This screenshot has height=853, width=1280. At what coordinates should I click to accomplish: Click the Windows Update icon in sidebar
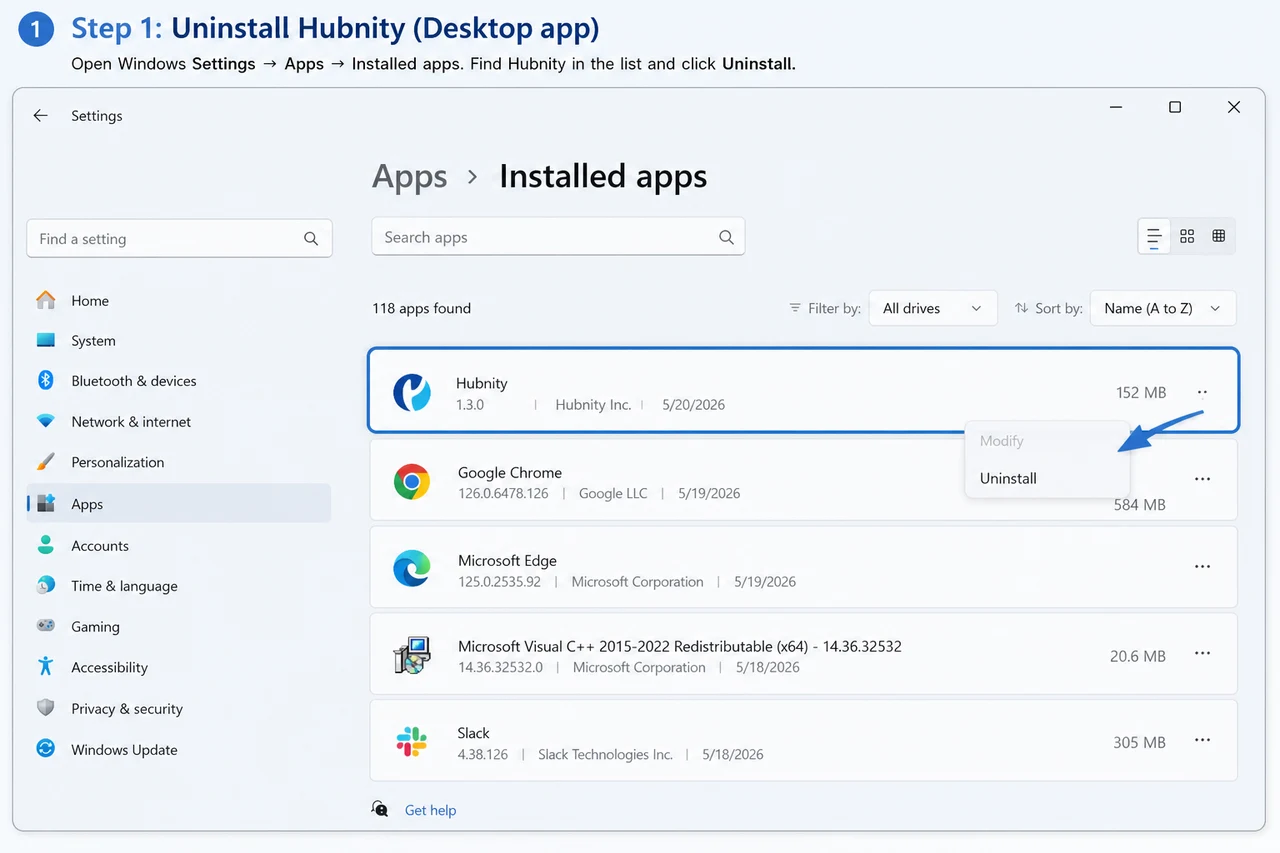(x=45, y=749)
